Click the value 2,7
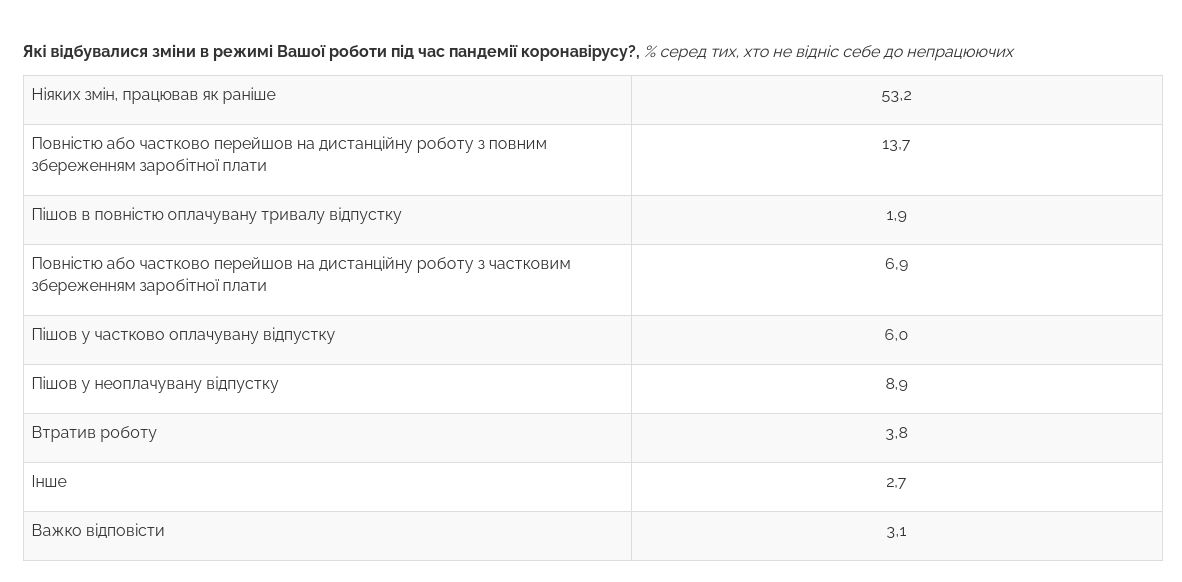Image resolution: width=1182 pixels, height=582 pixels. (x=896, y=483)
